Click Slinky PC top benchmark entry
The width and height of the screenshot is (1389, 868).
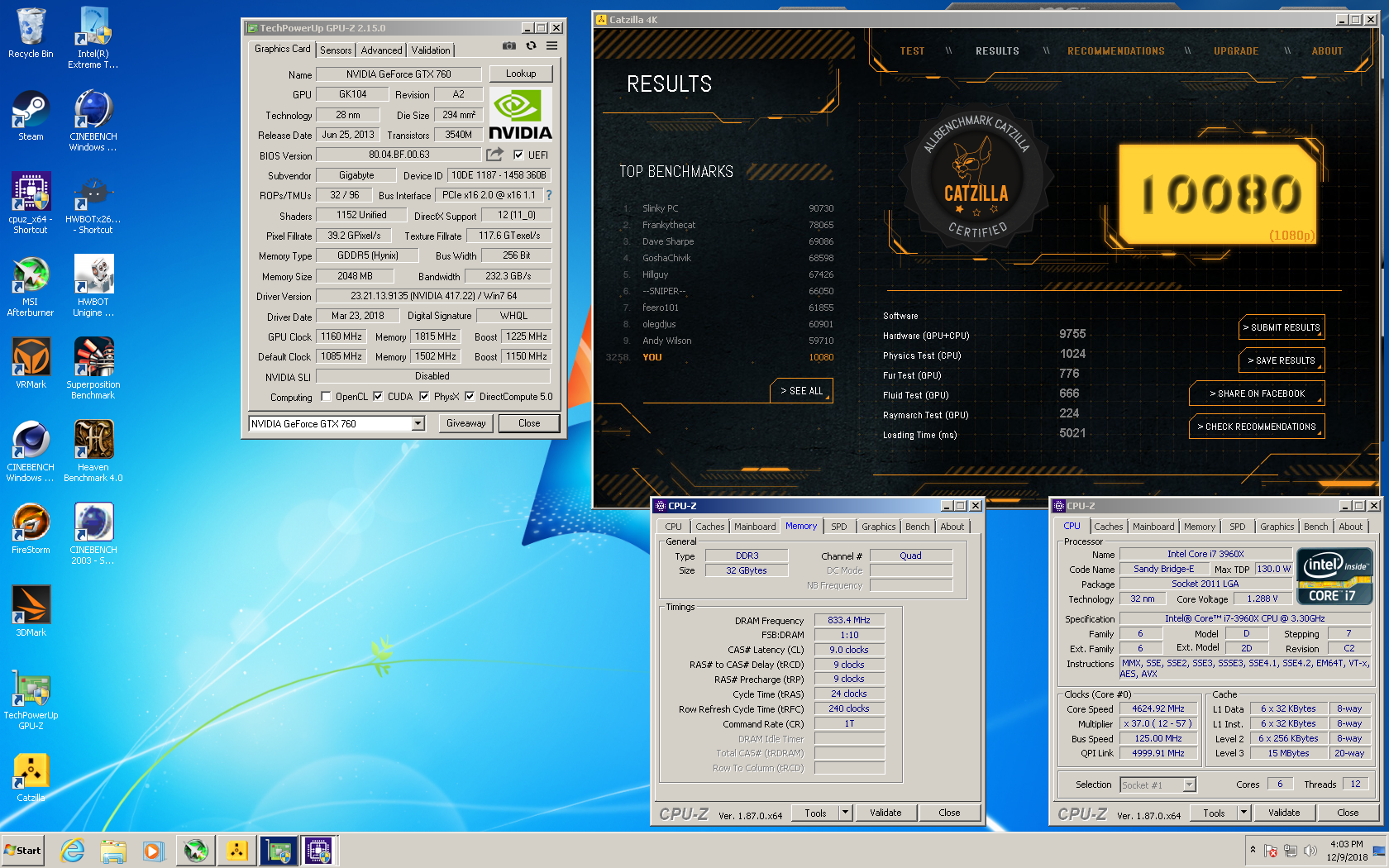pyautogui.click(x=728, y=208)
